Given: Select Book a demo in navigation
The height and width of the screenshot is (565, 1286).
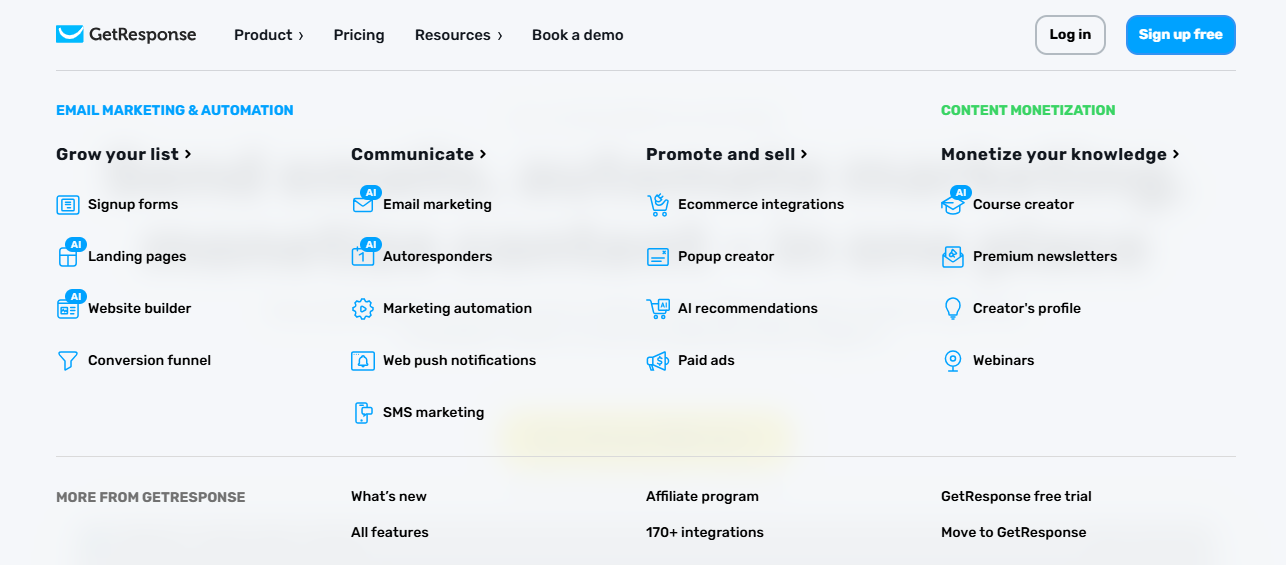Looking at the screenshot, I should coord(577,35).
